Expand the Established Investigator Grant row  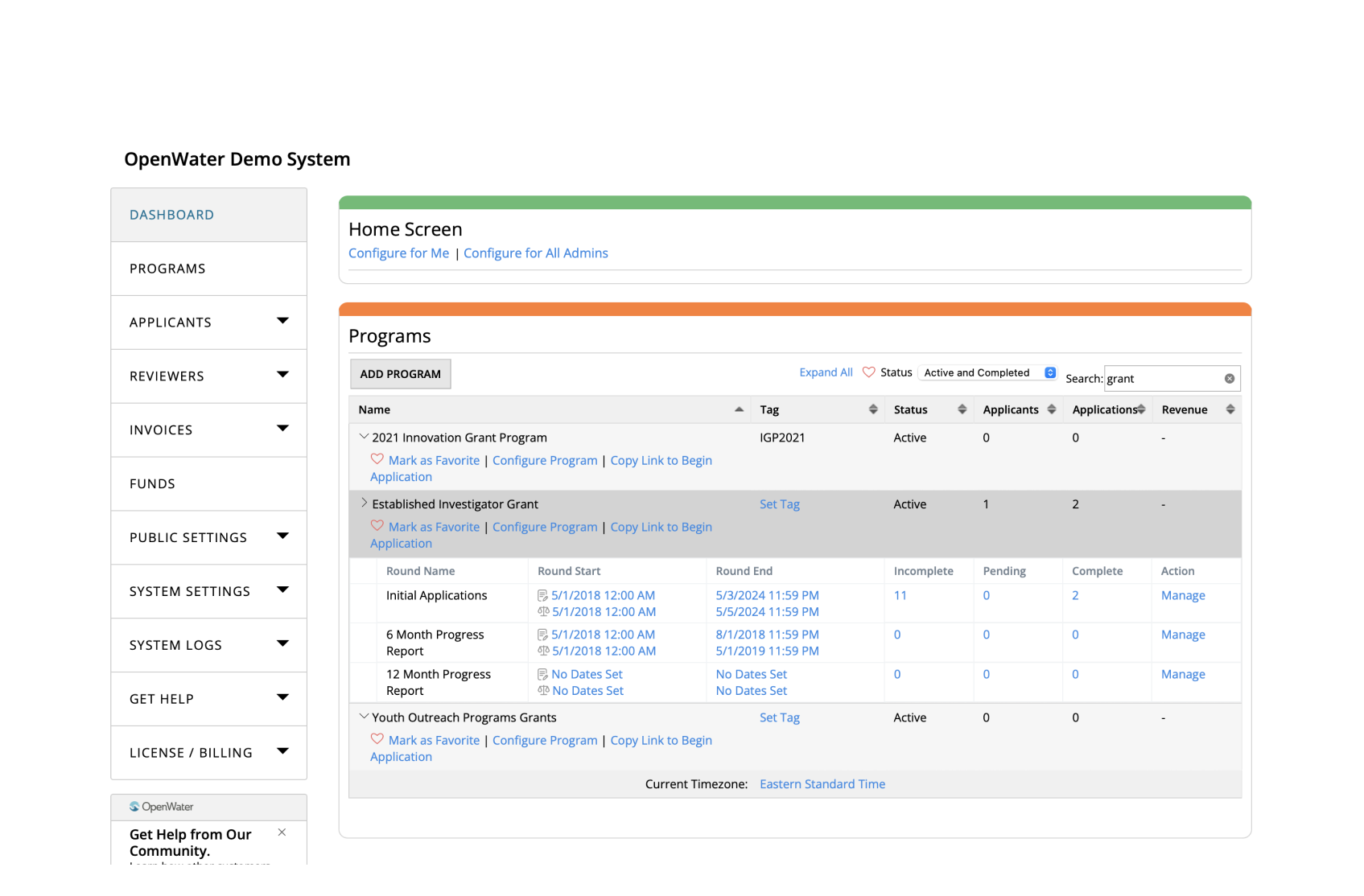click(x=364, y=503)
